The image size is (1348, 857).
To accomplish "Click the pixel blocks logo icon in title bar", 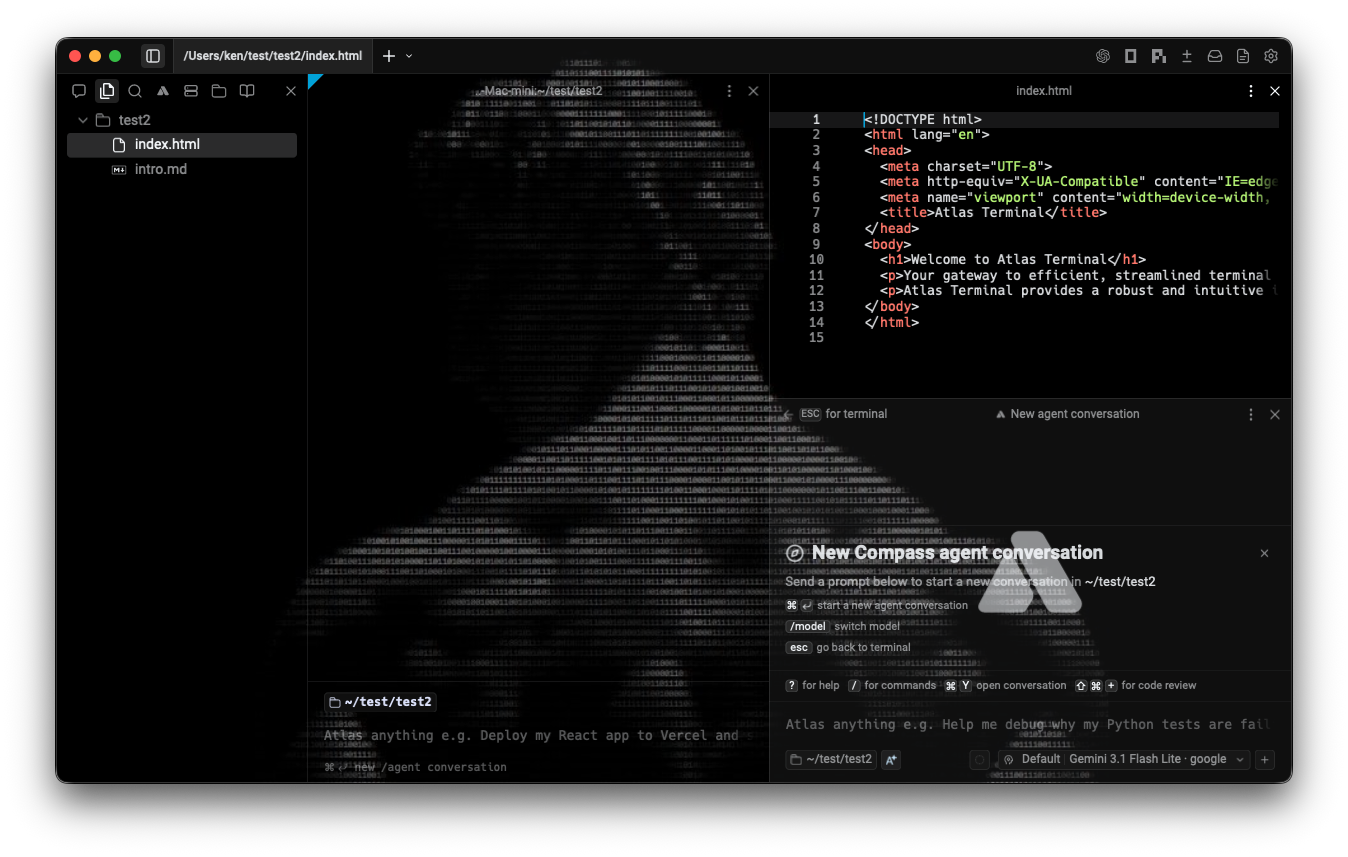I will [x=1159, y=56].
